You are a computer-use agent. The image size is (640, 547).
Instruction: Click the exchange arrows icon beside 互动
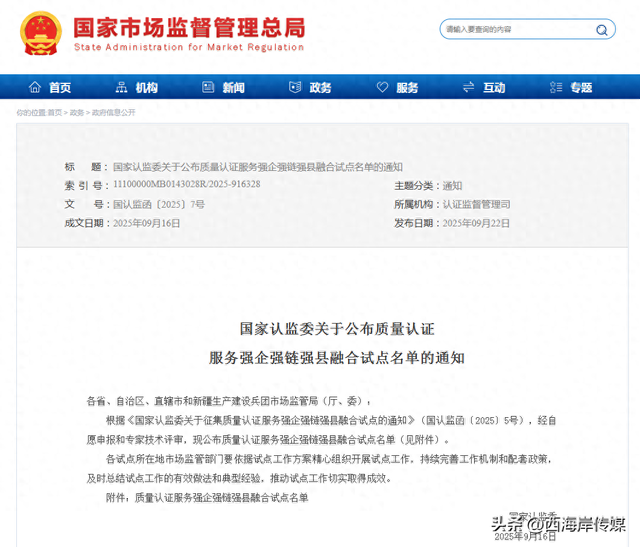[x=469, y=87]
